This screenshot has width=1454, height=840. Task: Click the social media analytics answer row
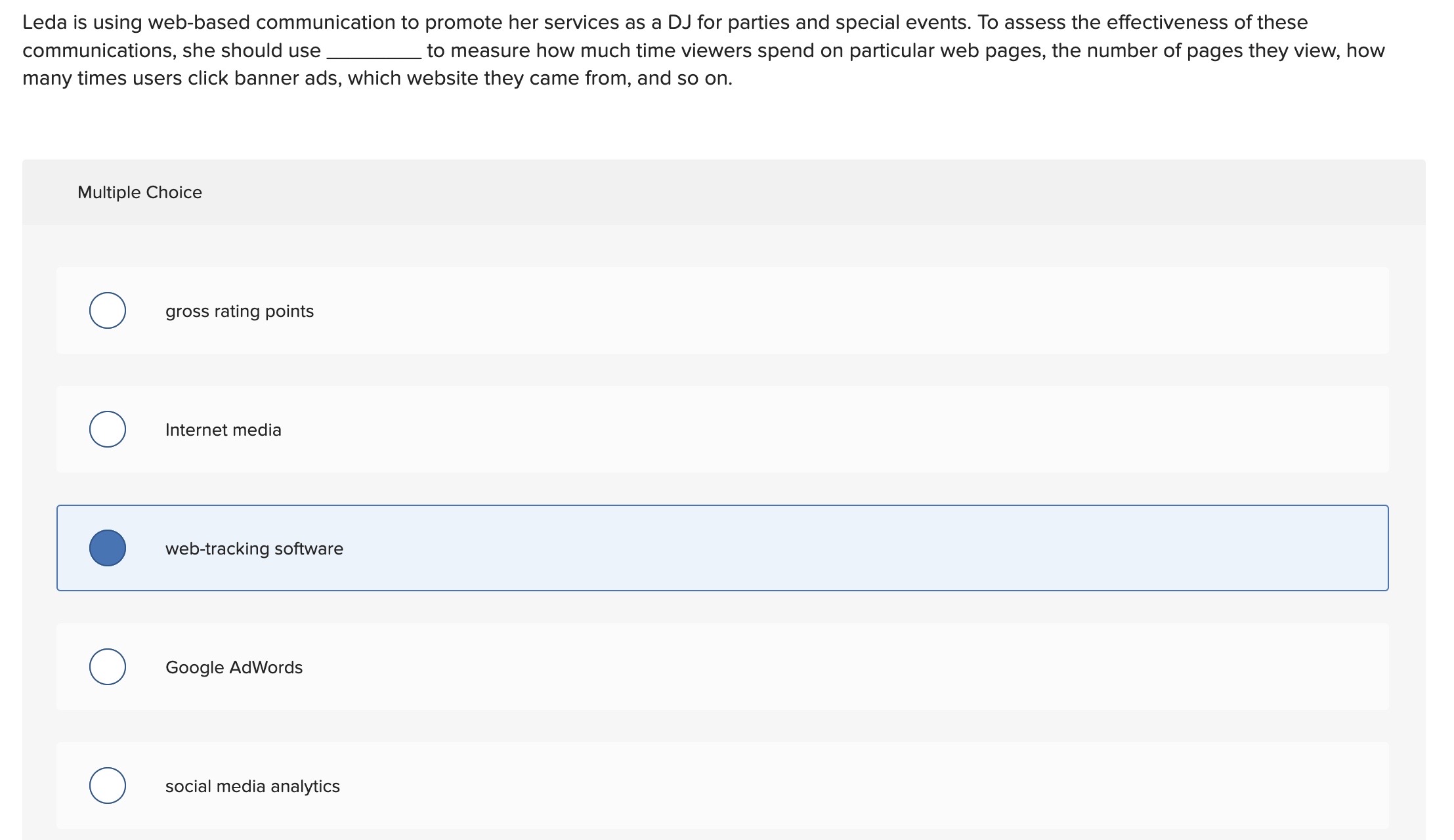(x=722, y=786)
